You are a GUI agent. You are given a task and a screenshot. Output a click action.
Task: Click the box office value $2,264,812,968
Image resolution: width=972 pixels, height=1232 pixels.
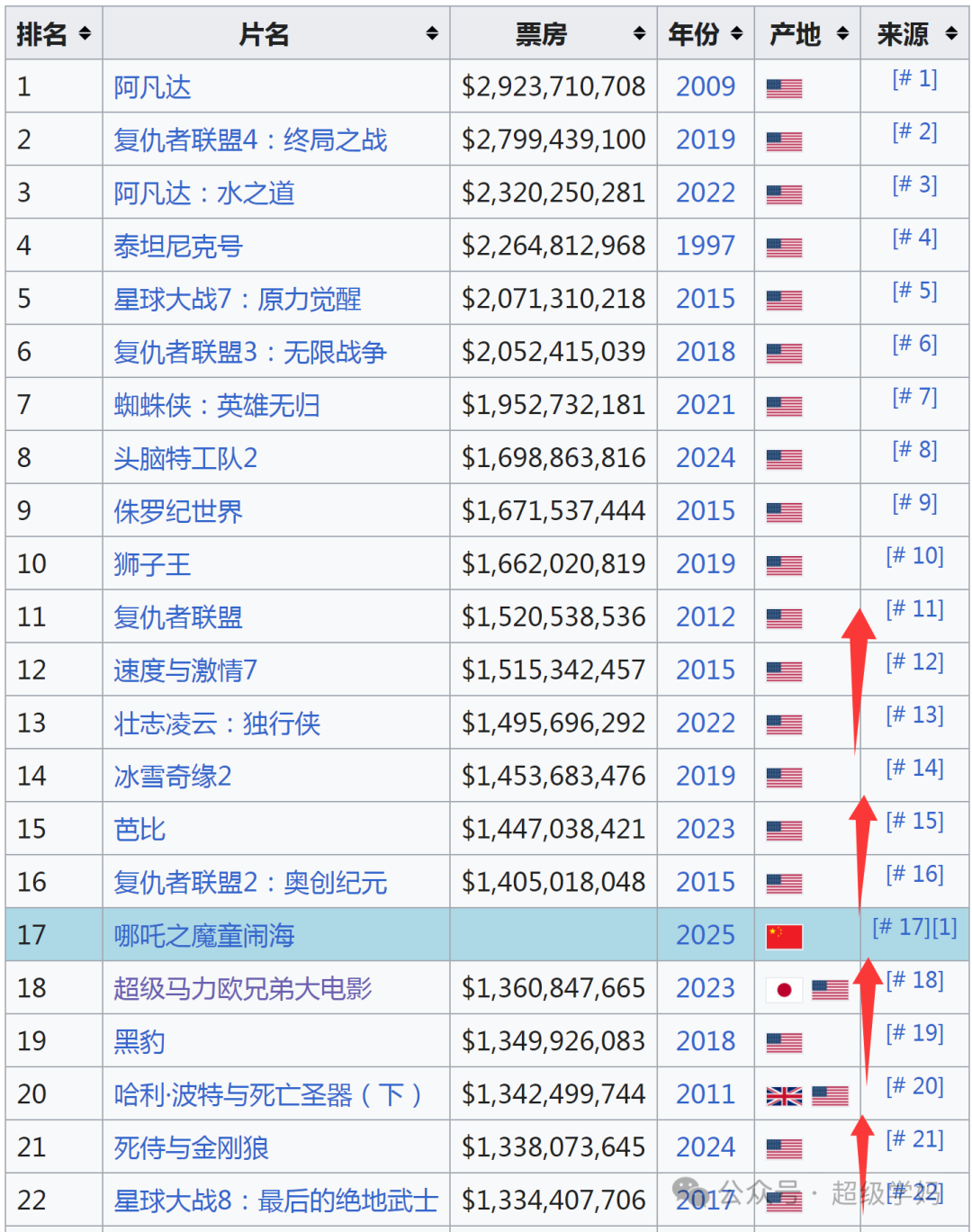pyautogui.click(x=553, y=247)
